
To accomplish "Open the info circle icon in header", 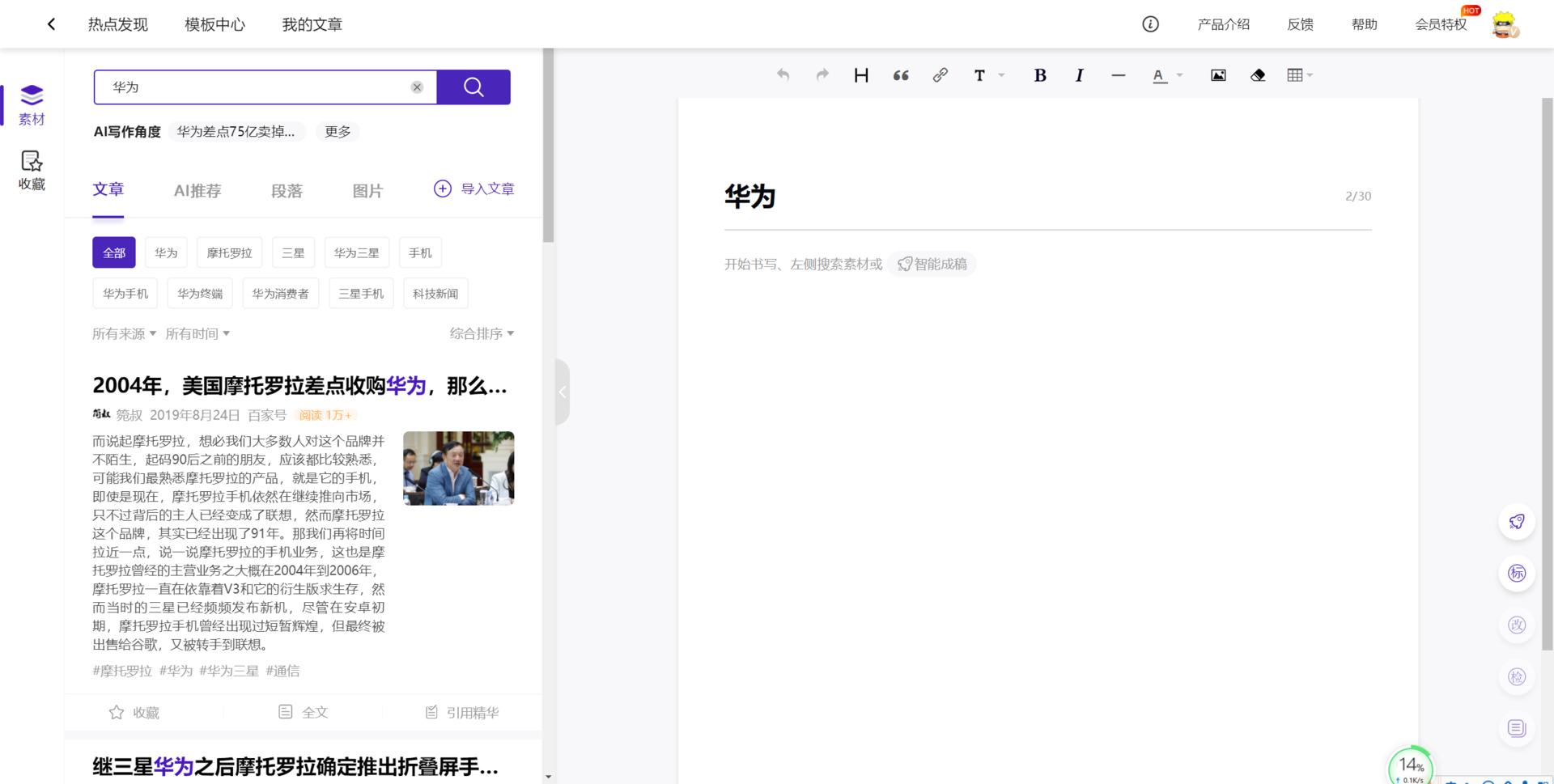I will point(1150,24).
